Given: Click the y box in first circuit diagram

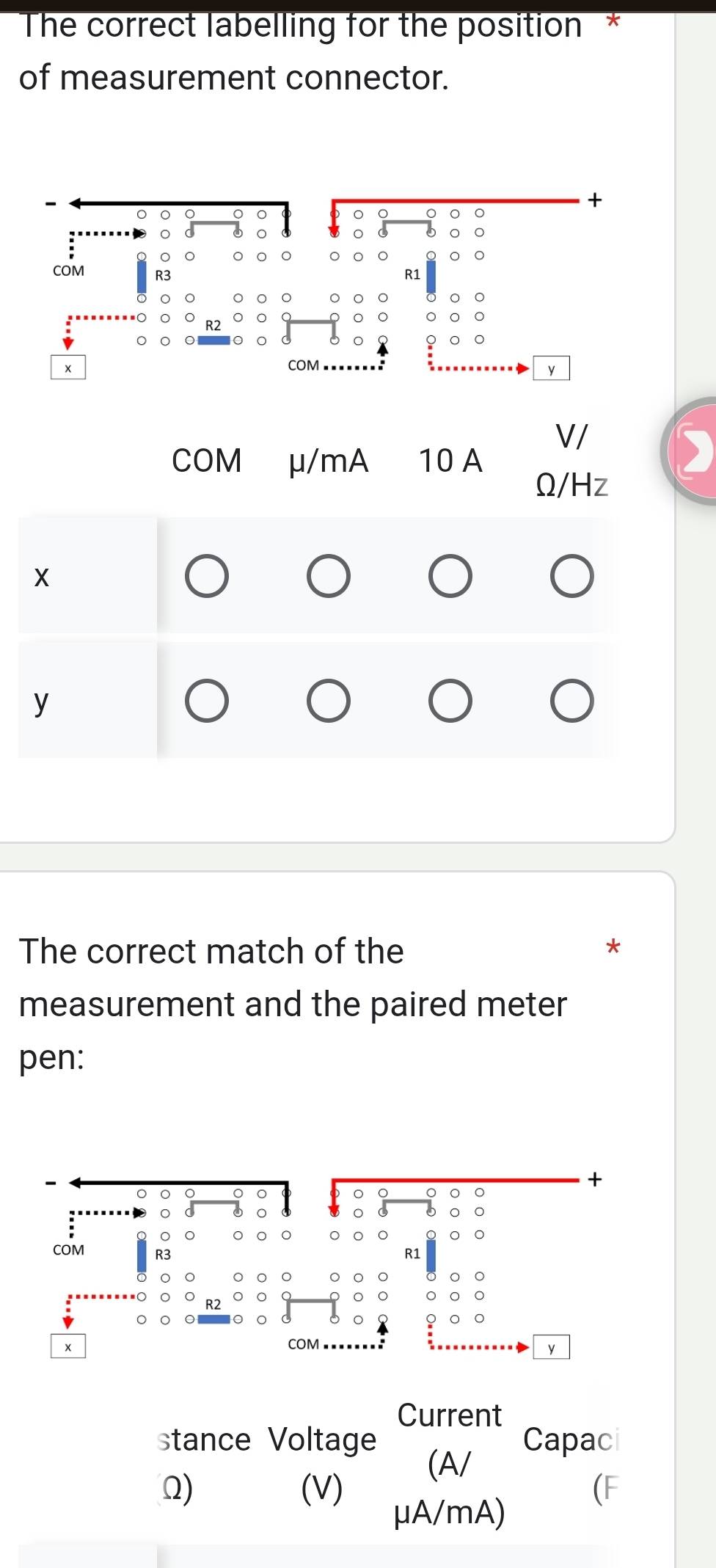Looking at the screenshot, I should tap(552, 368).
